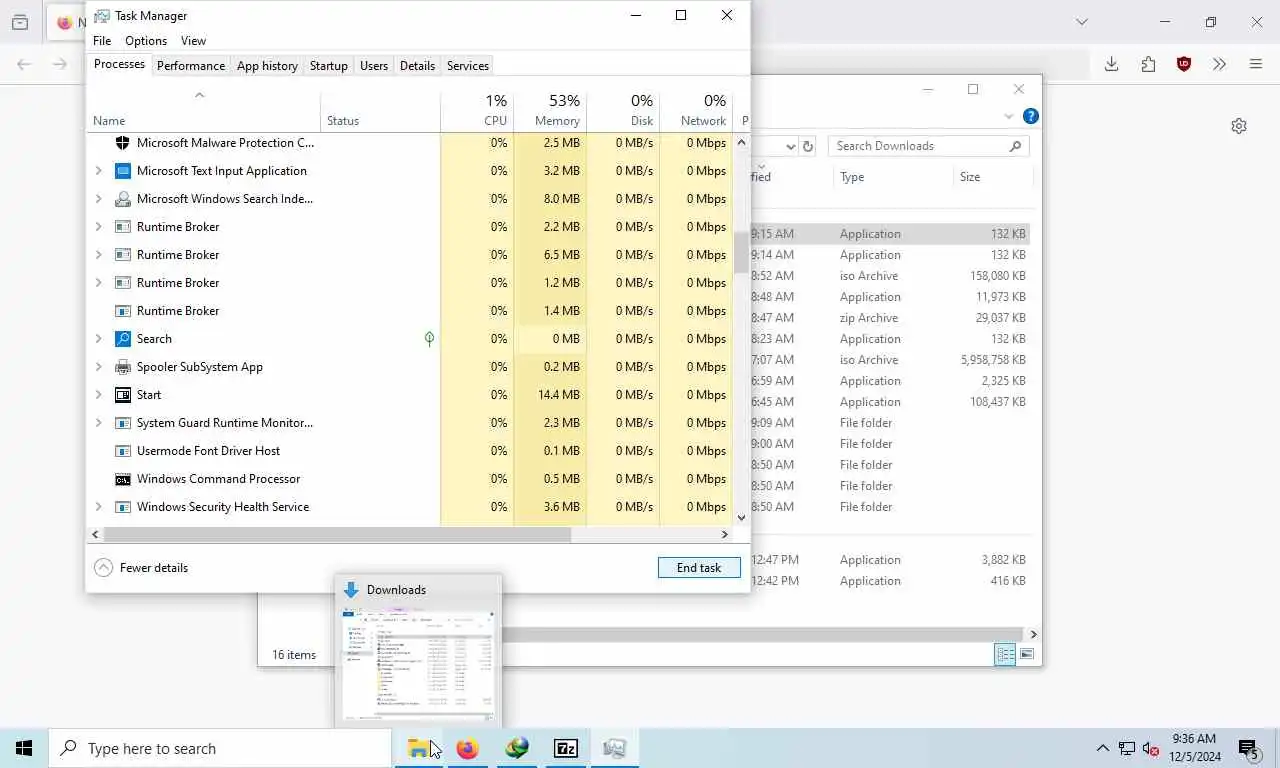Click the Downloads window preview thumbnail
Screen dimensions: 1280x768
[418, 664]
